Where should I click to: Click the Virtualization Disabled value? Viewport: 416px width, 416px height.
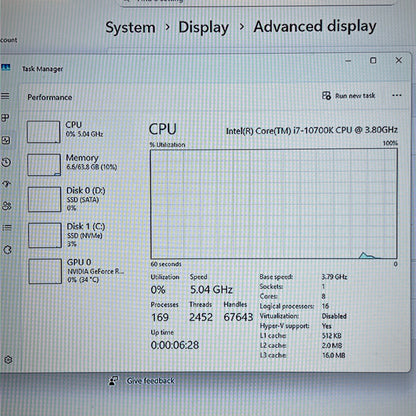pos(334,316)
